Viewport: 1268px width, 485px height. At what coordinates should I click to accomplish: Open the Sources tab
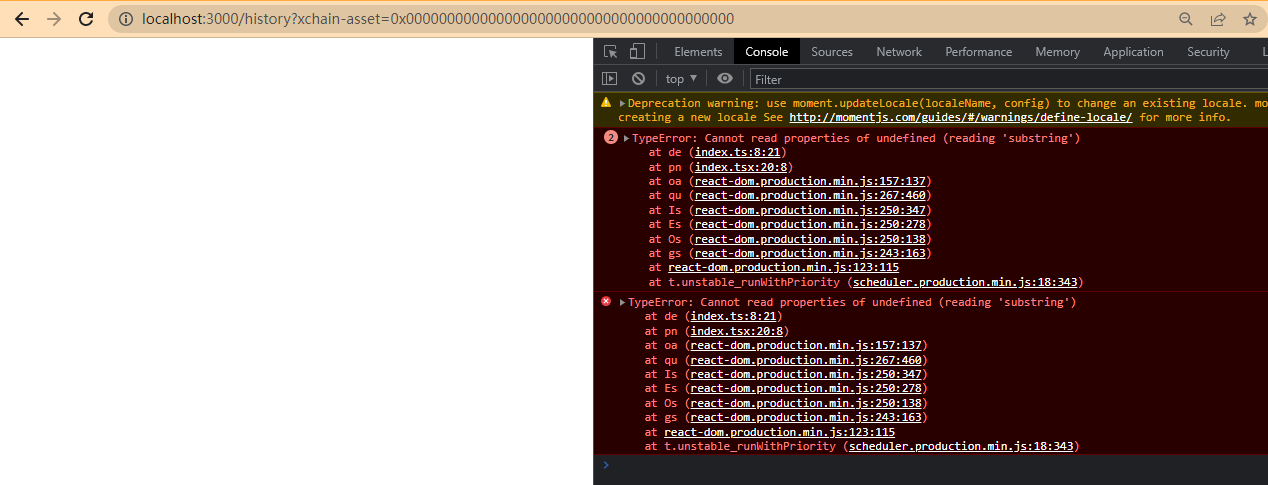pos(832,52)
